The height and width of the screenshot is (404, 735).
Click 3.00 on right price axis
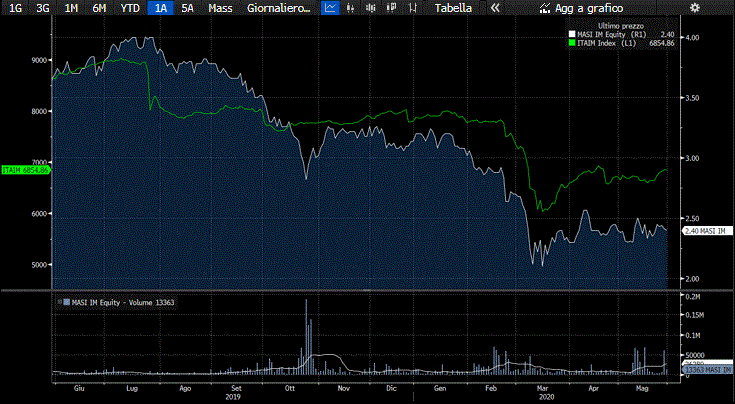tap(692, 158)
